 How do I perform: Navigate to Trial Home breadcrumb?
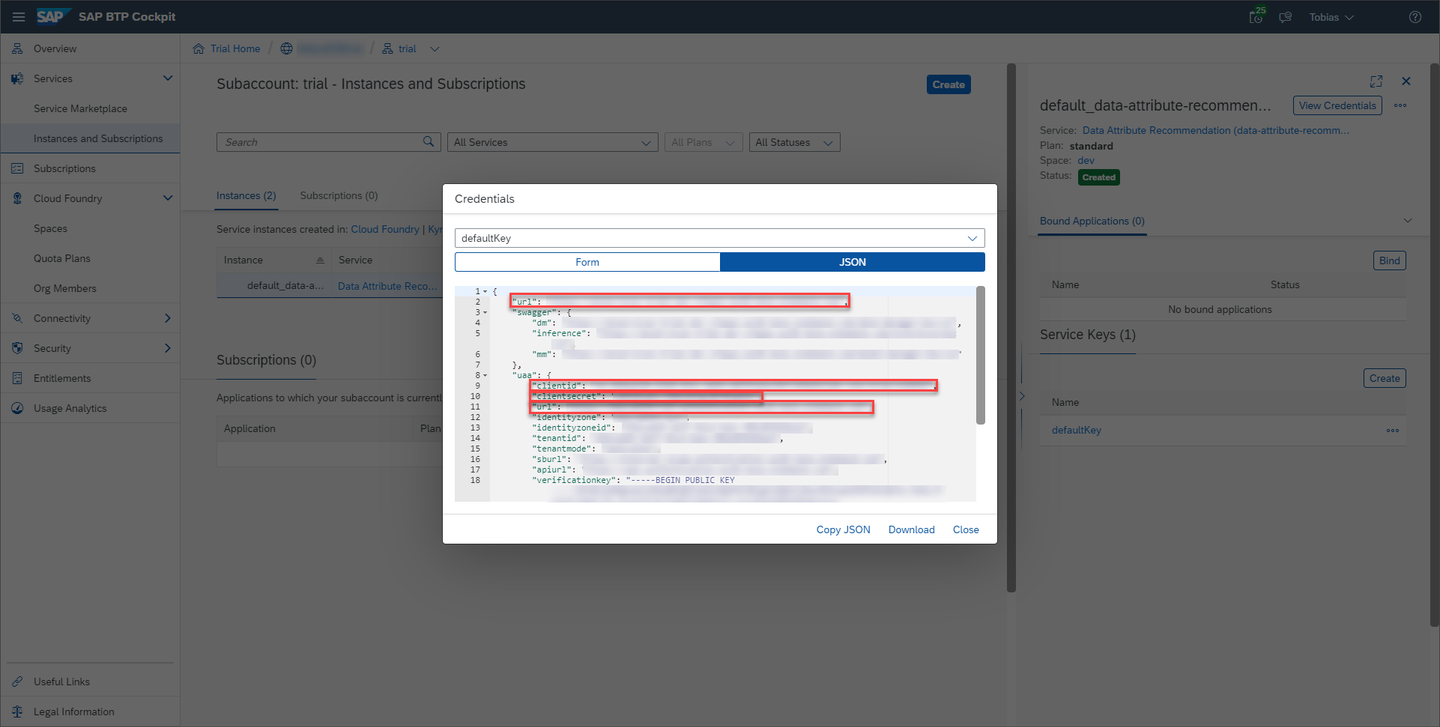click(235, 49)
